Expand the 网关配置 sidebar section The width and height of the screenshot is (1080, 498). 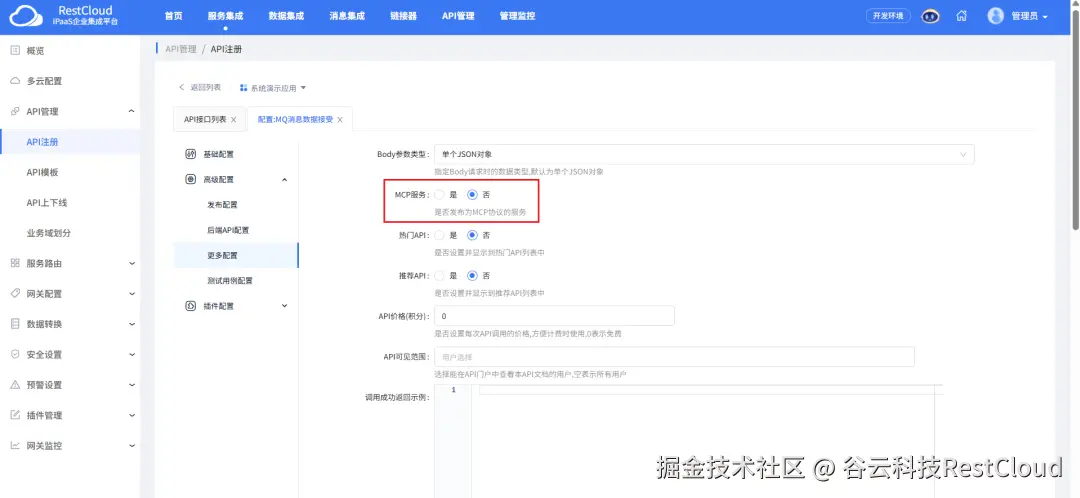click(132, 293)
